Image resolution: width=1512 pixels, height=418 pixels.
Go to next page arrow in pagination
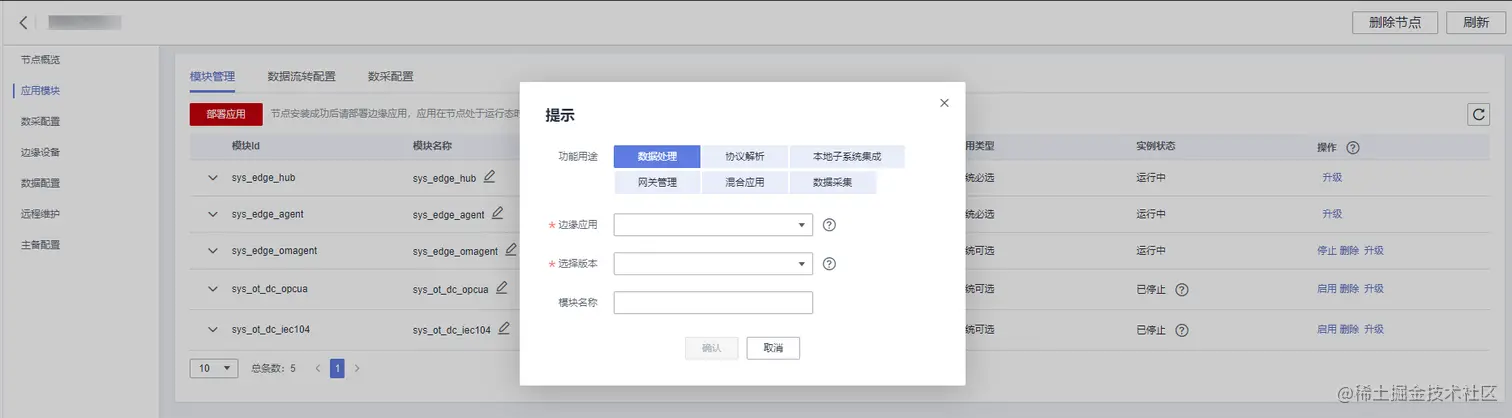(x=357, y=368)
